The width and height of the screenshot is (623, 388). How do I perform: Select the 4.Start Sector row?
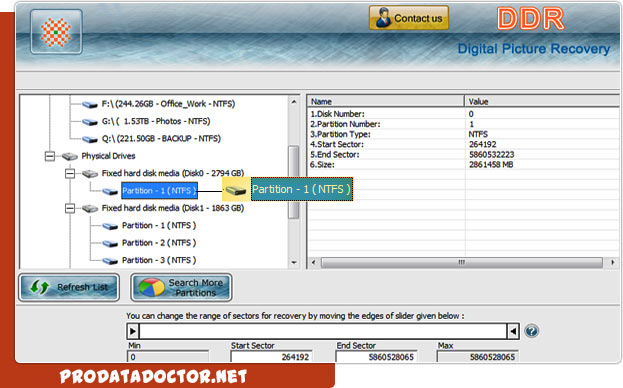point(463,145)
